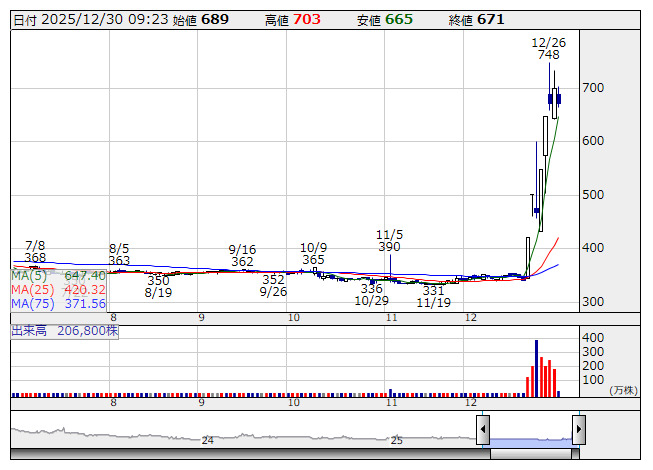
Task: Select the MA(75) legend value in blue
Action: click(x=85, y=303)
